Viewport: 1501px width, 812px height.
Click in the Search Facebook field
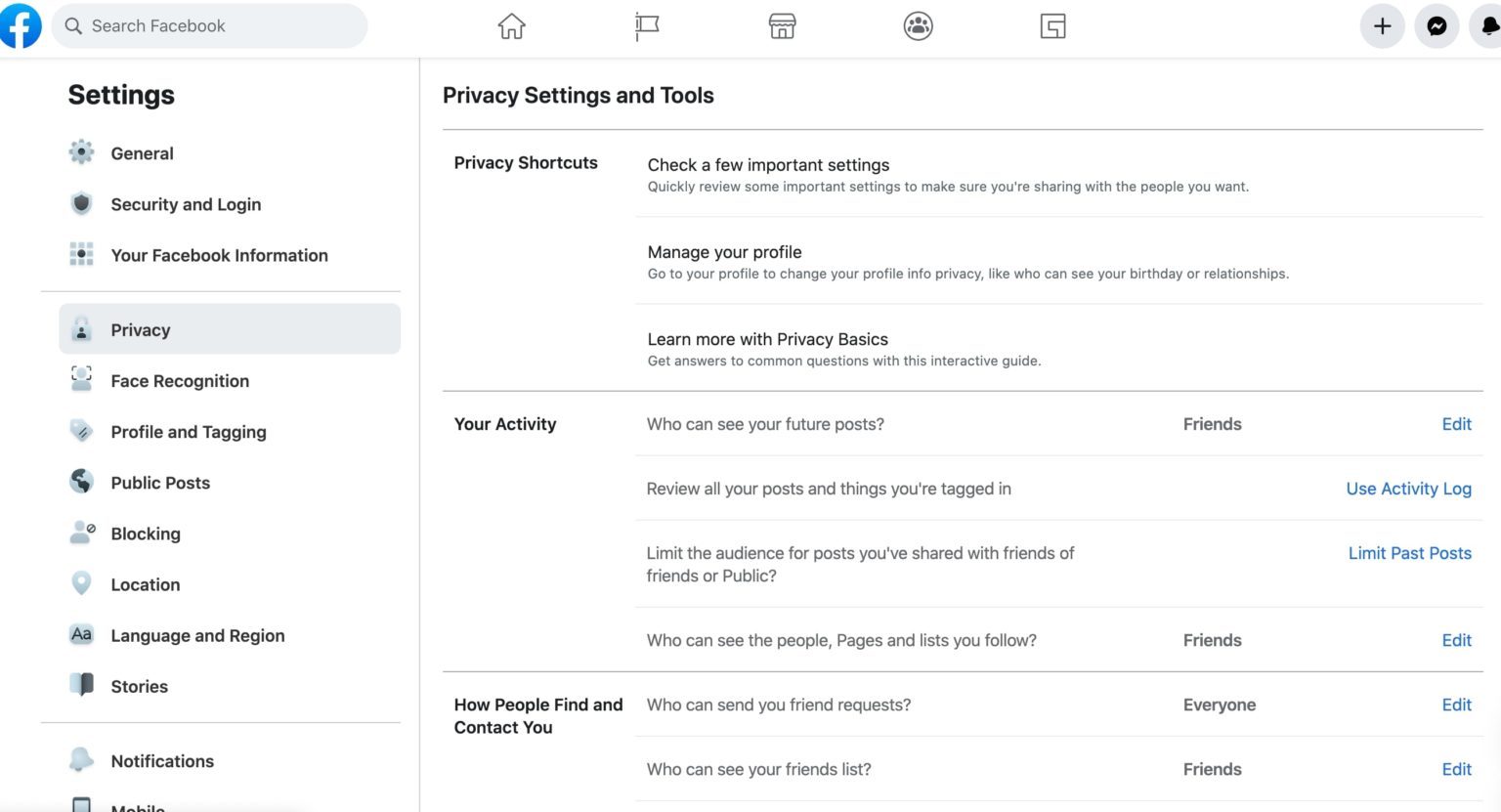215,26
